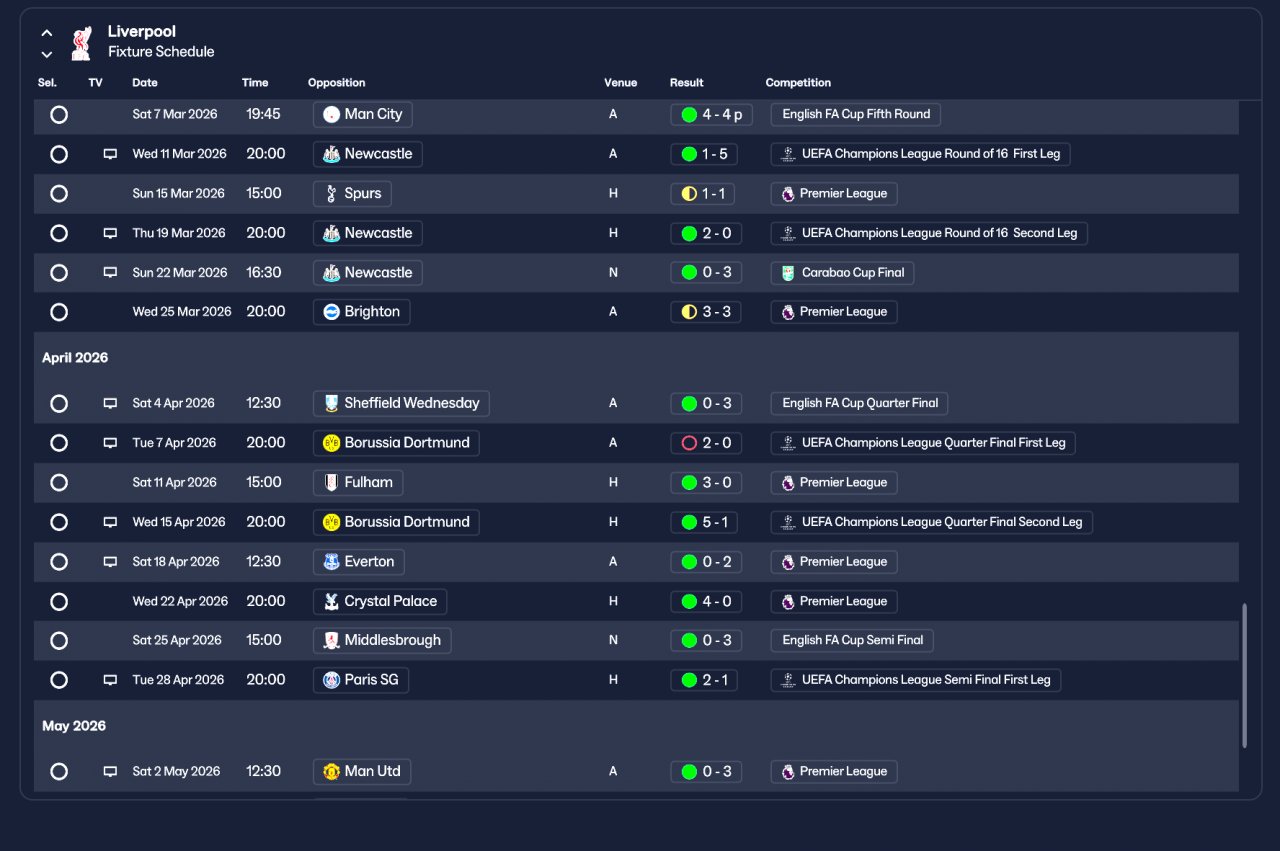Open the 2 - 1 Paris SG result
Image resolution: width=1280 pixels, height=851 pixels.
pos(706,680)
